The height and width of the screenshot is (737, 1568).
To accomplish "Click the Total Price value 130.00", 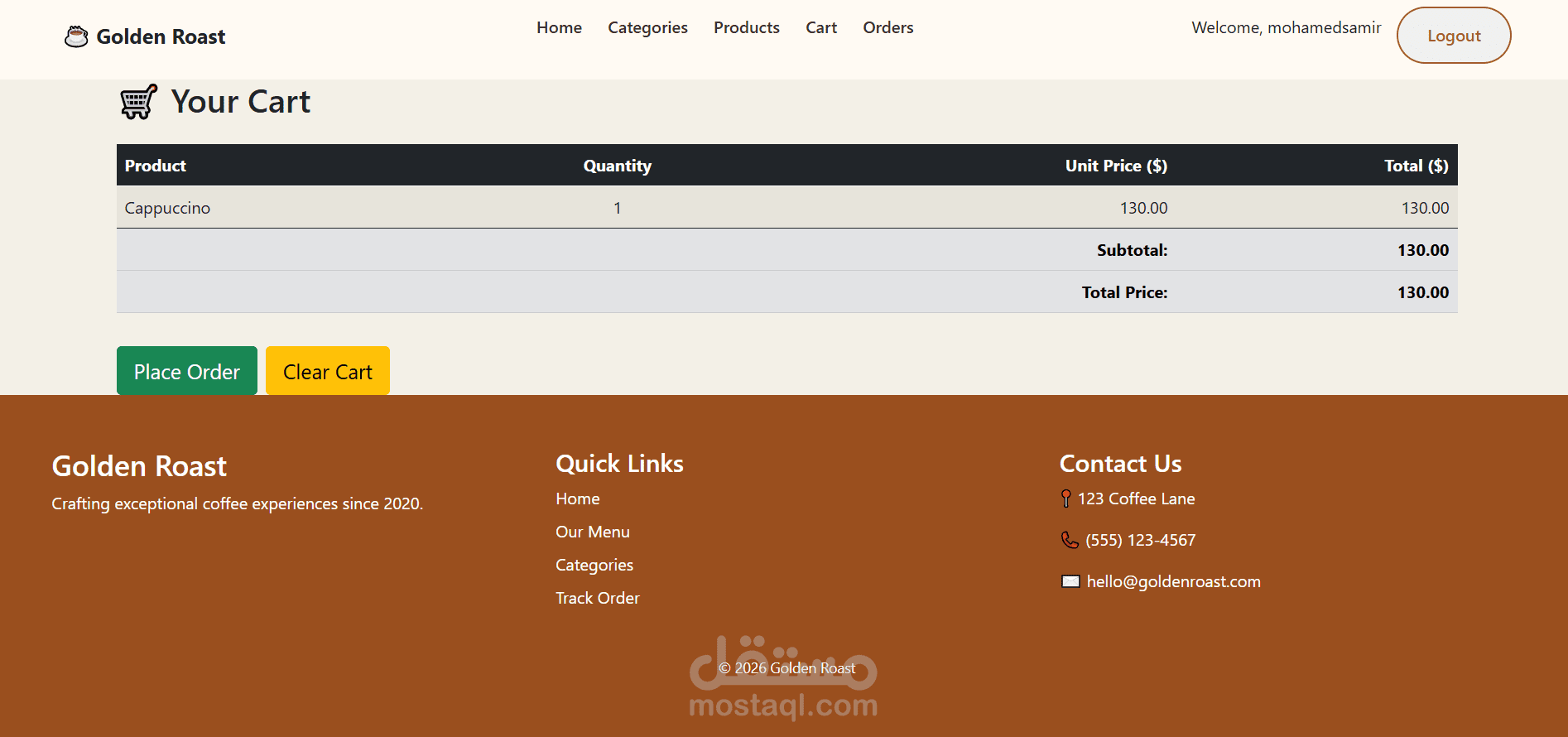I will tap(1423, 292).
